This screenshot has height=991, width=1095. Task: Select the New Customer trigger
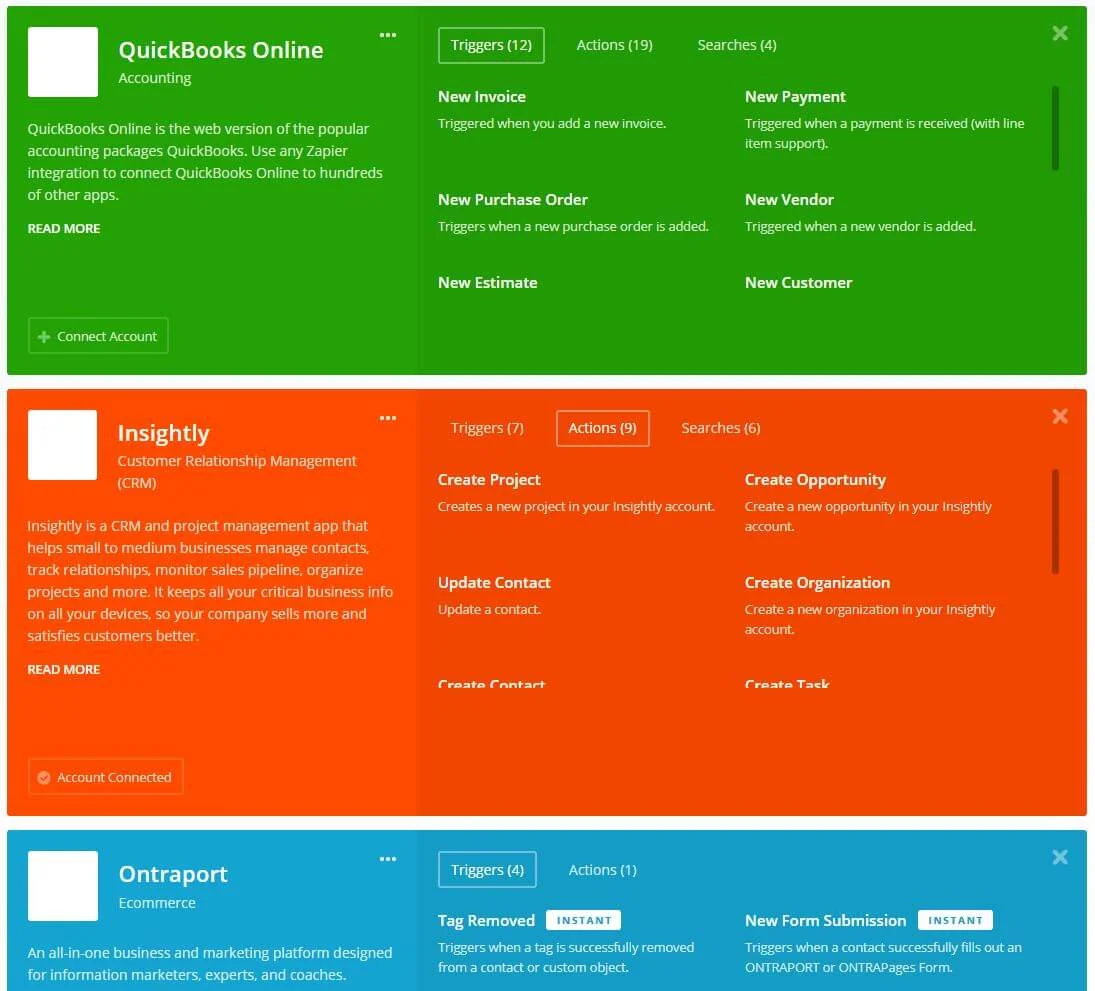pyautogui.click(x=798, y=283)
